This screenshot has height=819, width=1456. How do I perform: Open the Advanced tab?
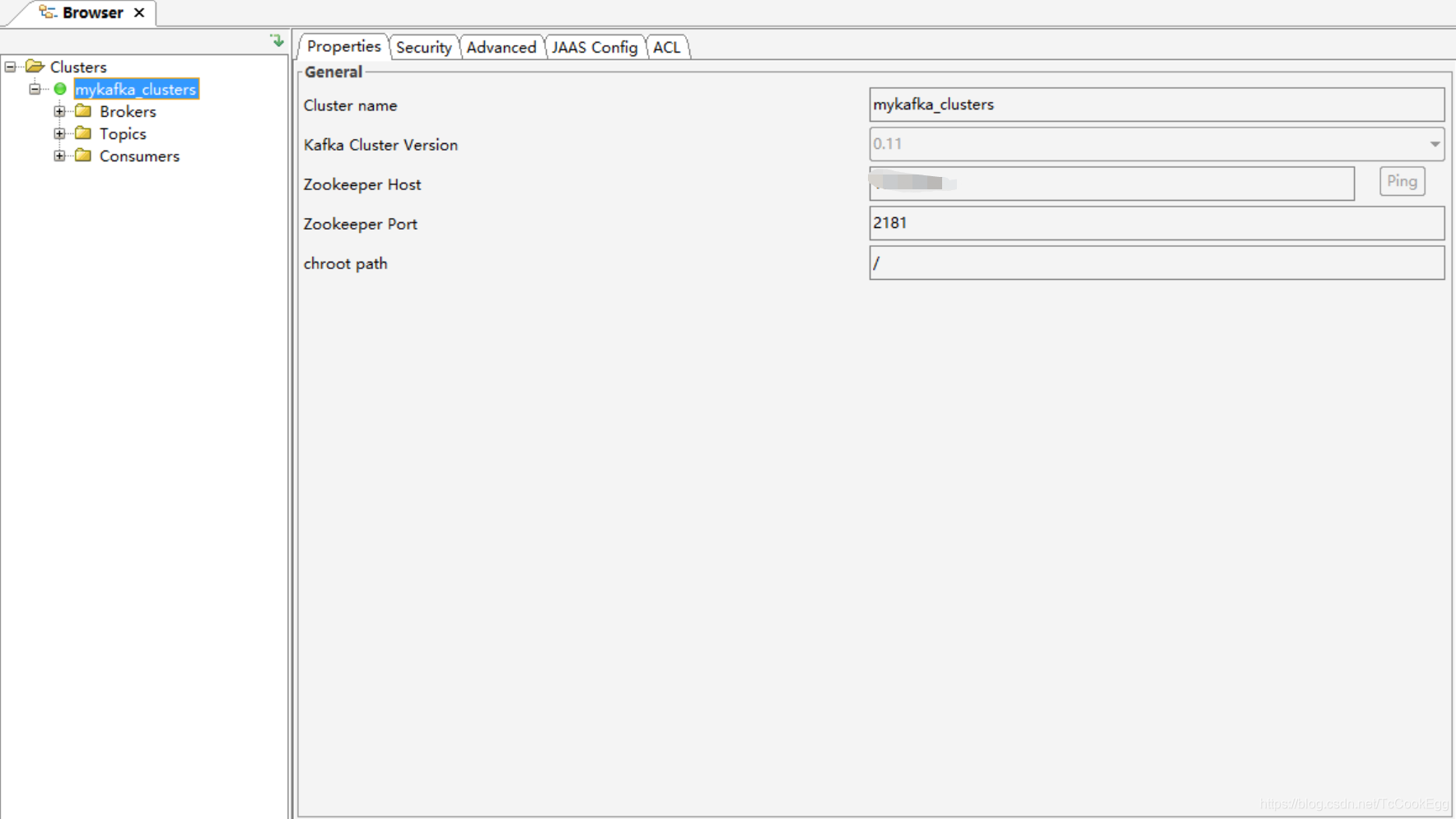tap(501, 47)
